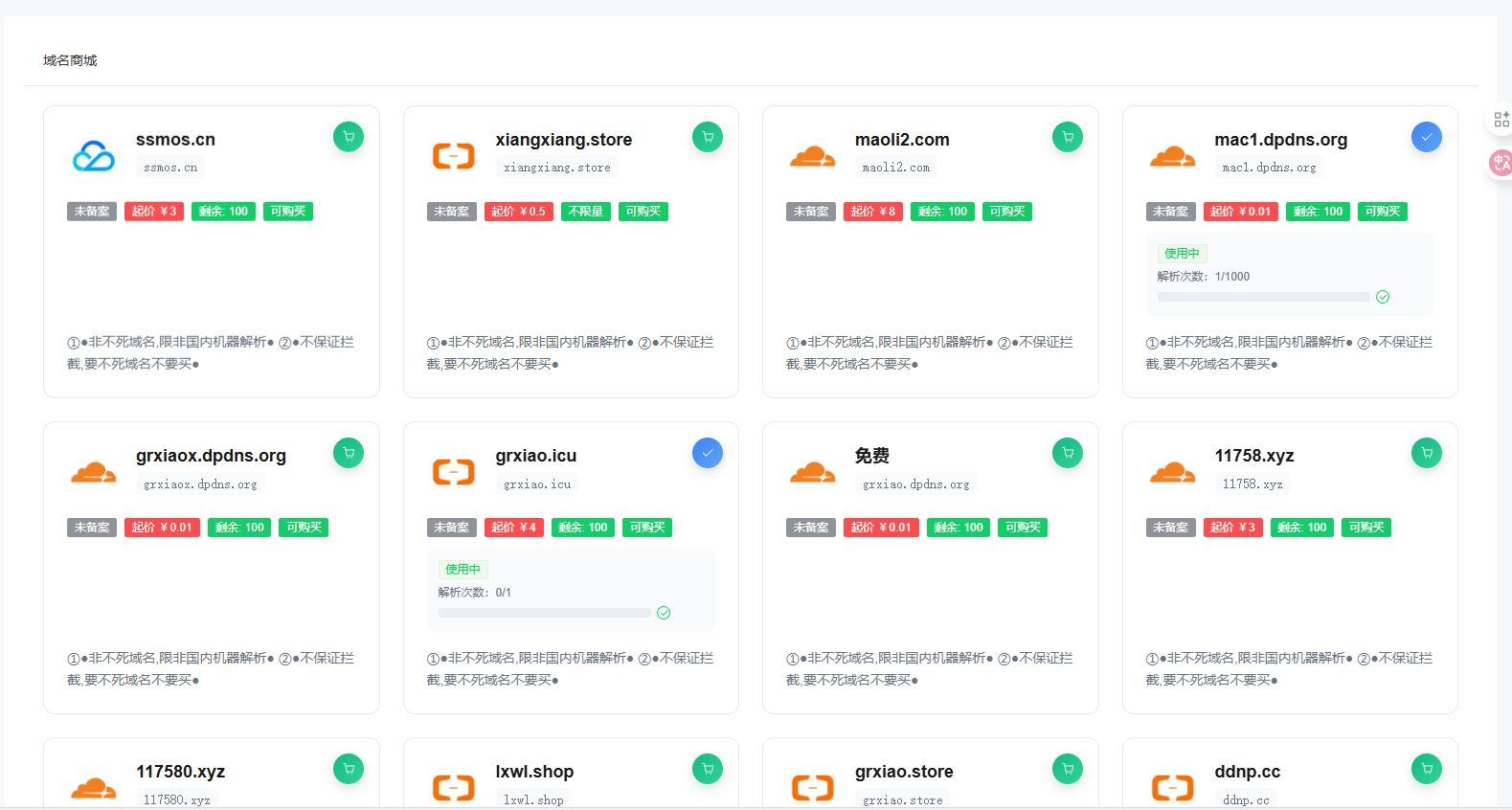1512x810 pixels.
Task: Toggle the blue checkmark on mac1.dpdns.org
Action: click(x=1426, y=137)
